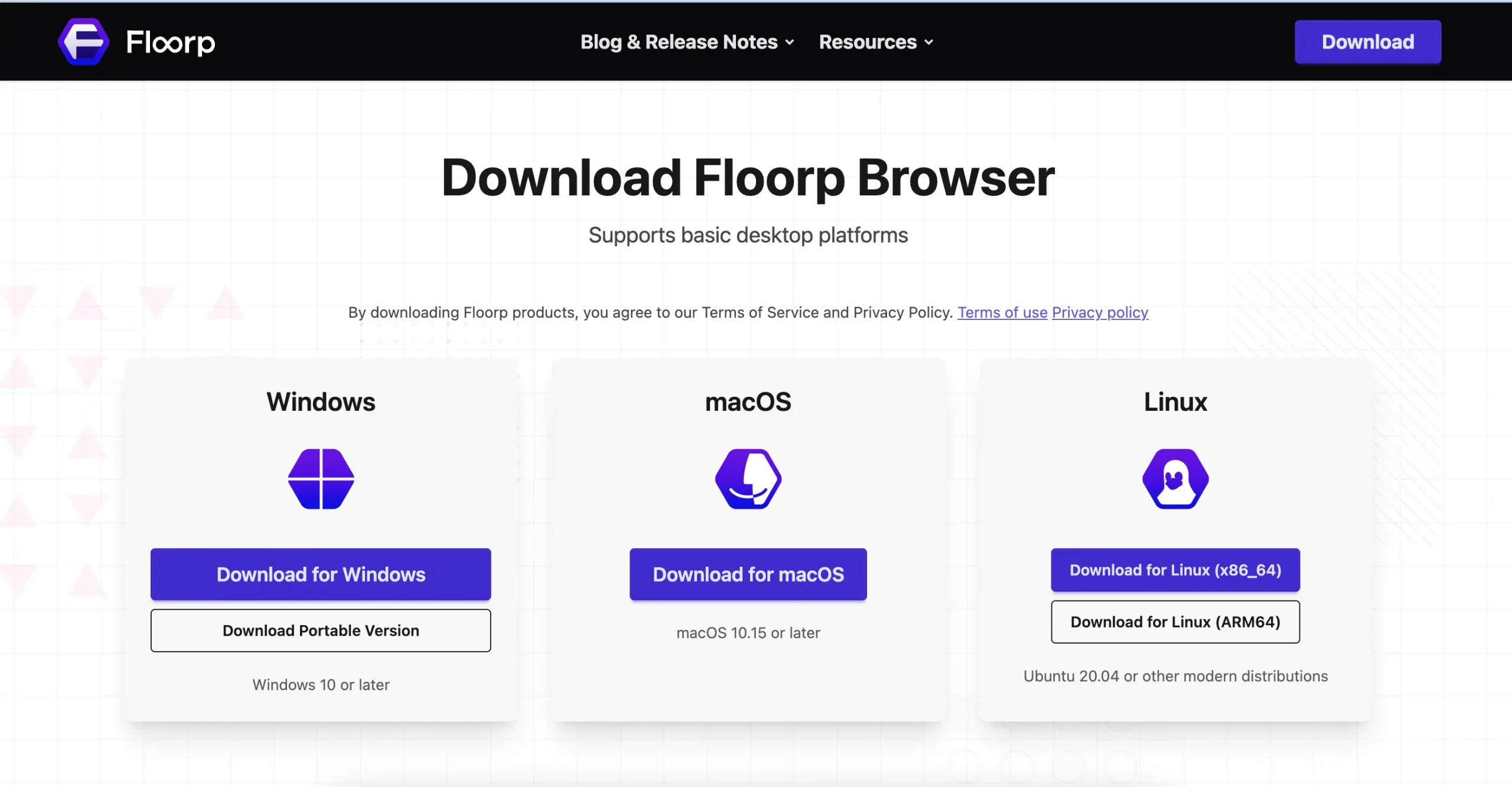This screenshot has height=787, width=1512.
Task: Click the Floorp hexagon logo icon
Action: [x=83, y=42]
